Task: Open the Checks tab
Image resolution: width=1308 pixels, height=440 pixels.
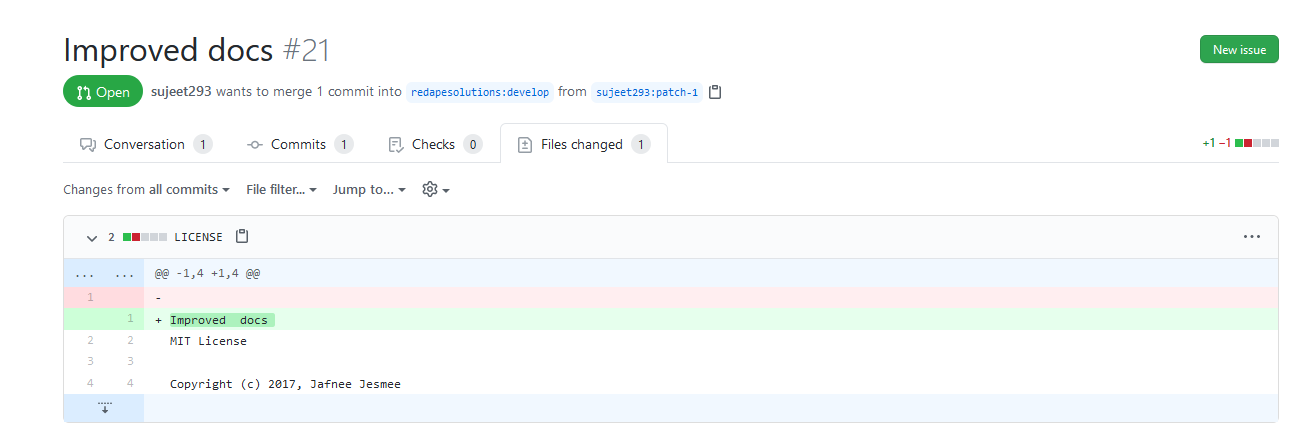Action: tap(435, 144)
